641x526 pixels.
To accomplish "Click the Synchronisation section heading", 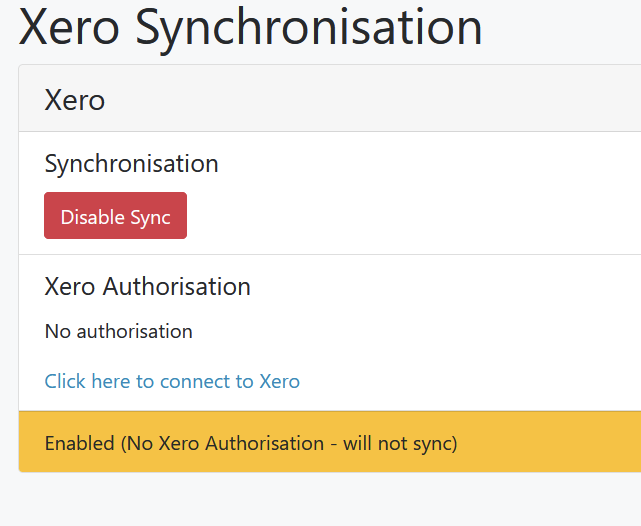I will pos(131,164).
